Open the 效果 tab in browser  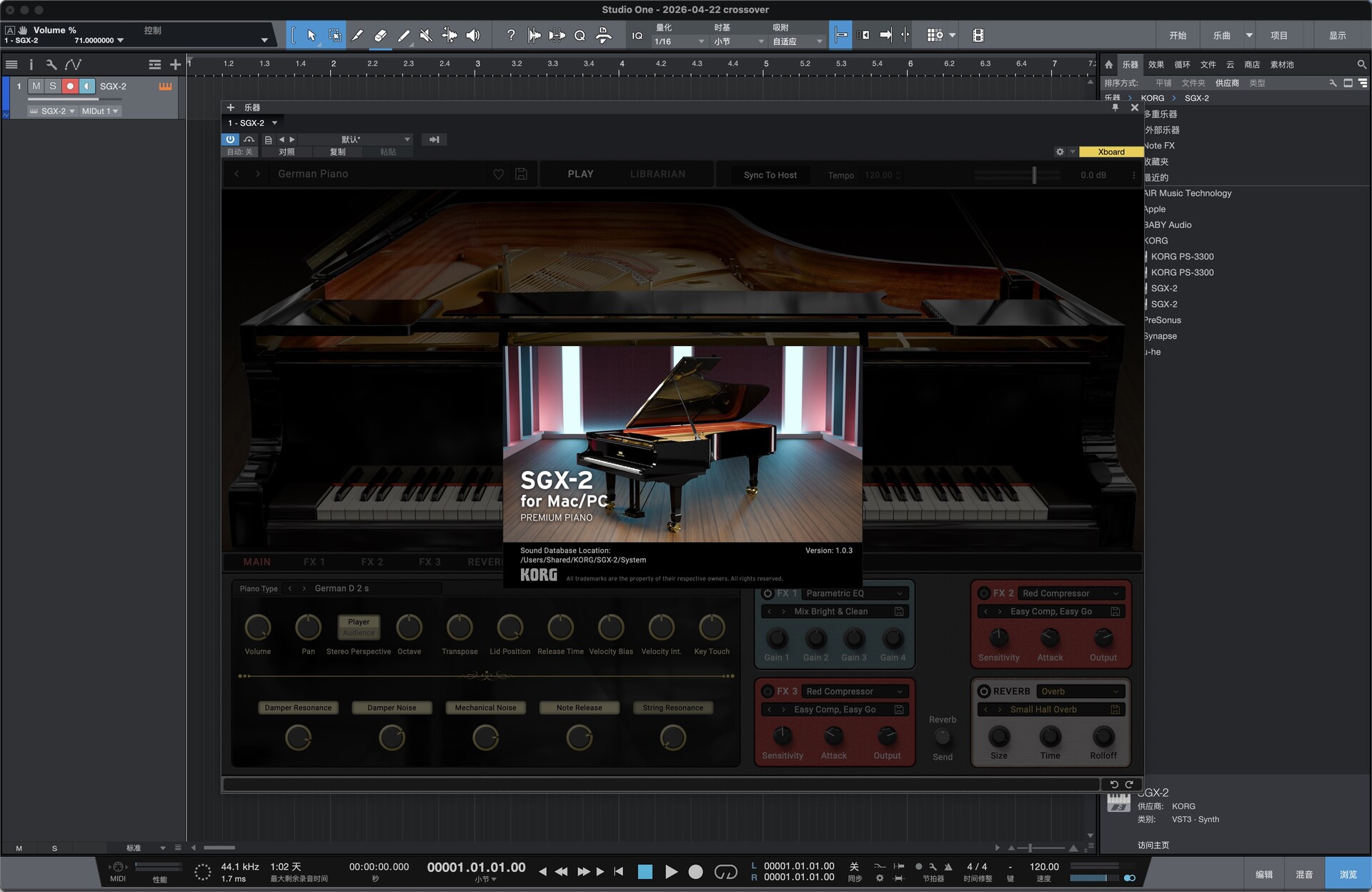click(1156, 64)
